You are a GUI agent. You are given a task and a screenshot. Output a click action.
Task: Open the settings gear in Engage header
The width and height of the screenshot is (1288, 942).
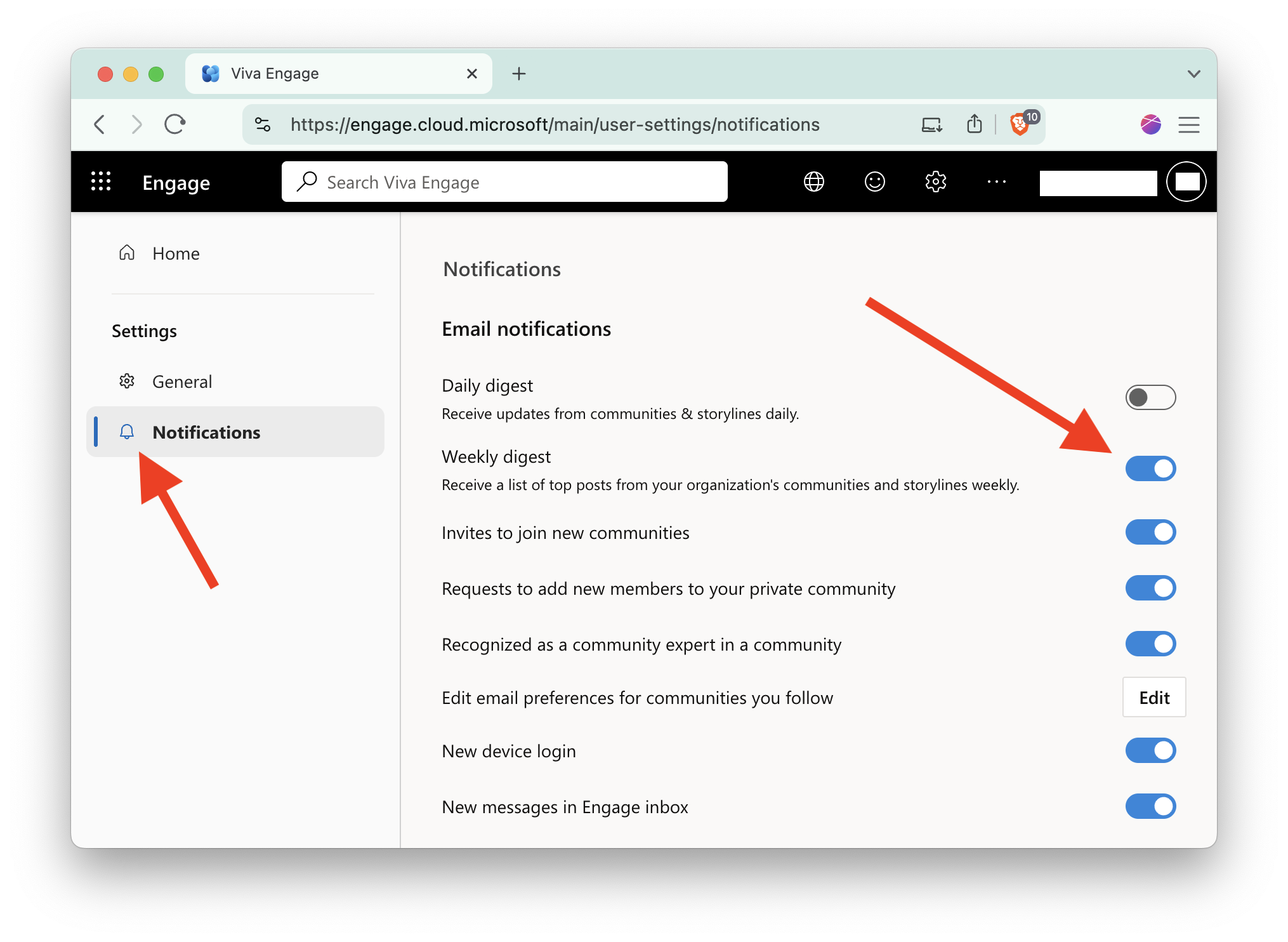pos(935,182)
